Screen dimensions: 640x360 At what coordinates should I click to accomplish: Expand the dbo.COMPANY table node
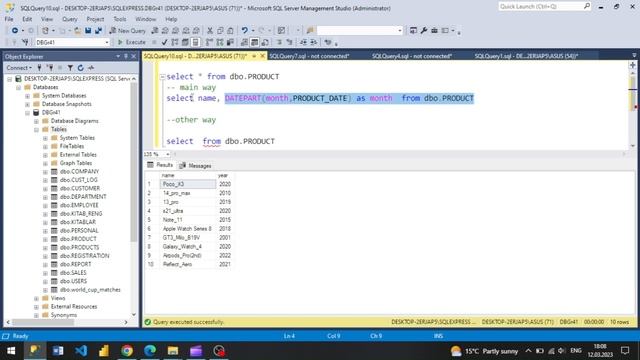pos(45,172)
